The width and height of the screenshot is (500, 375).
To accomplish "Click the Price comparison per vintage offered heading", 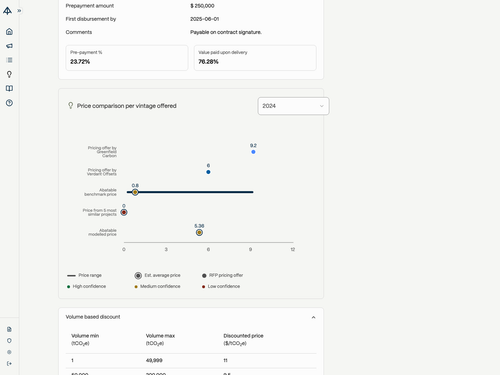I will click(x=127, y=106).
